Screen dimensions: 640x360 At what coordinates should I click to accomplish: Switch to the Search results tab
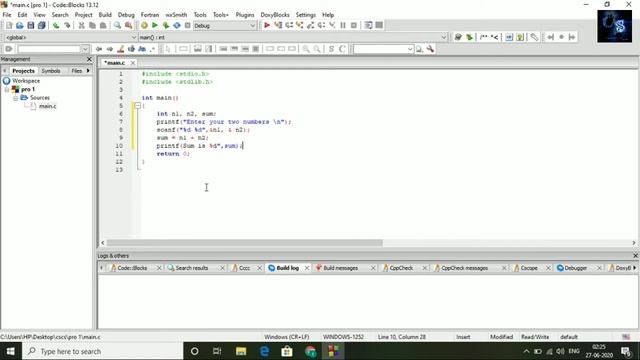click(x=192, y=268)
